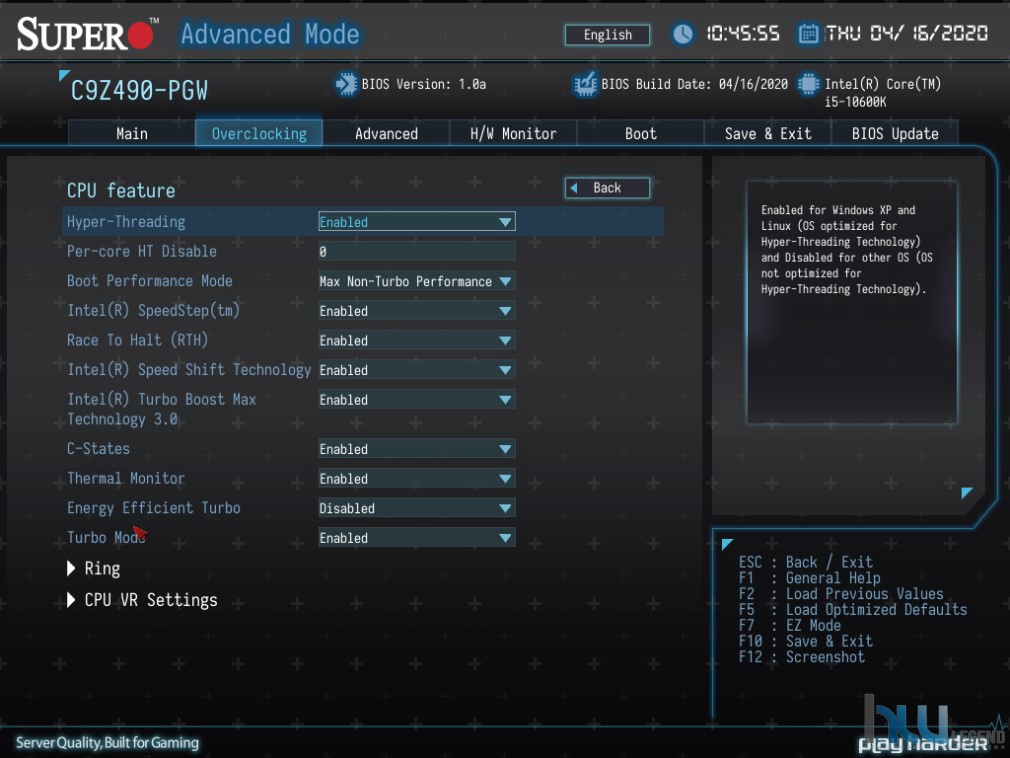Open the Hyper-Threading dropdown
The height and width of the screenshot is (758, 1010).
point(417,222)
